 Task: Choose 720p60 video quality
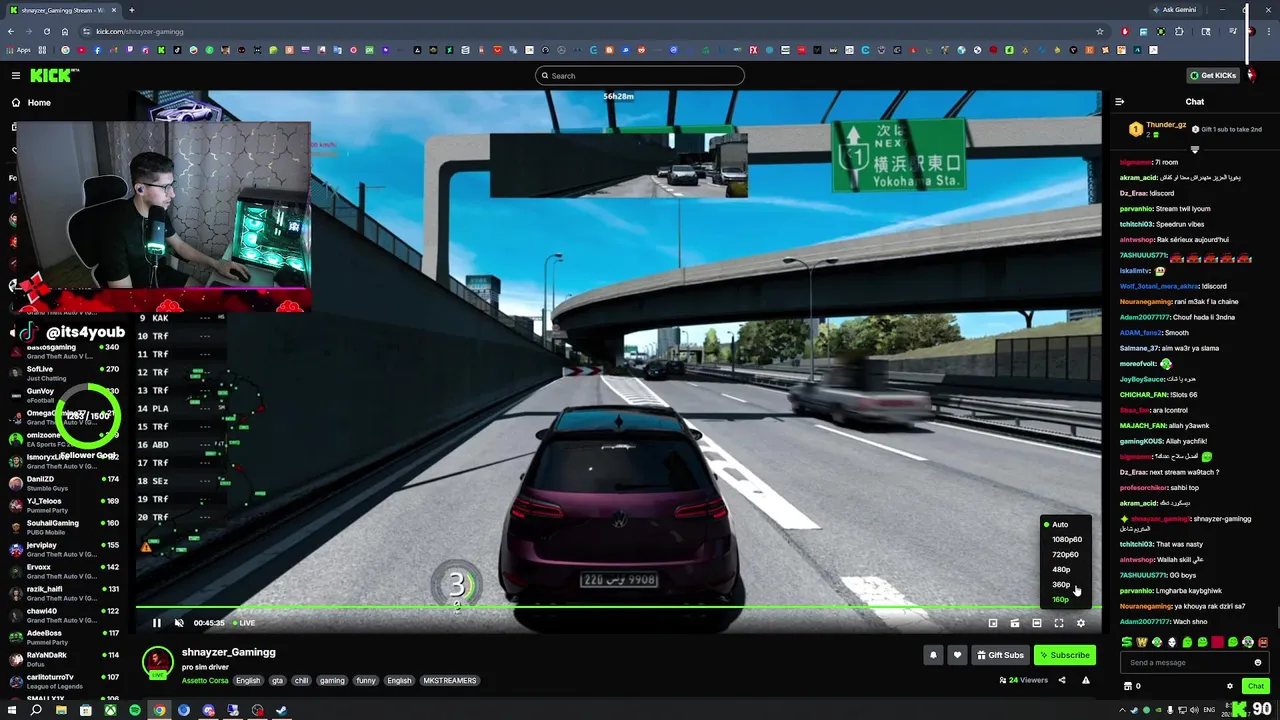click(1065, 554)
